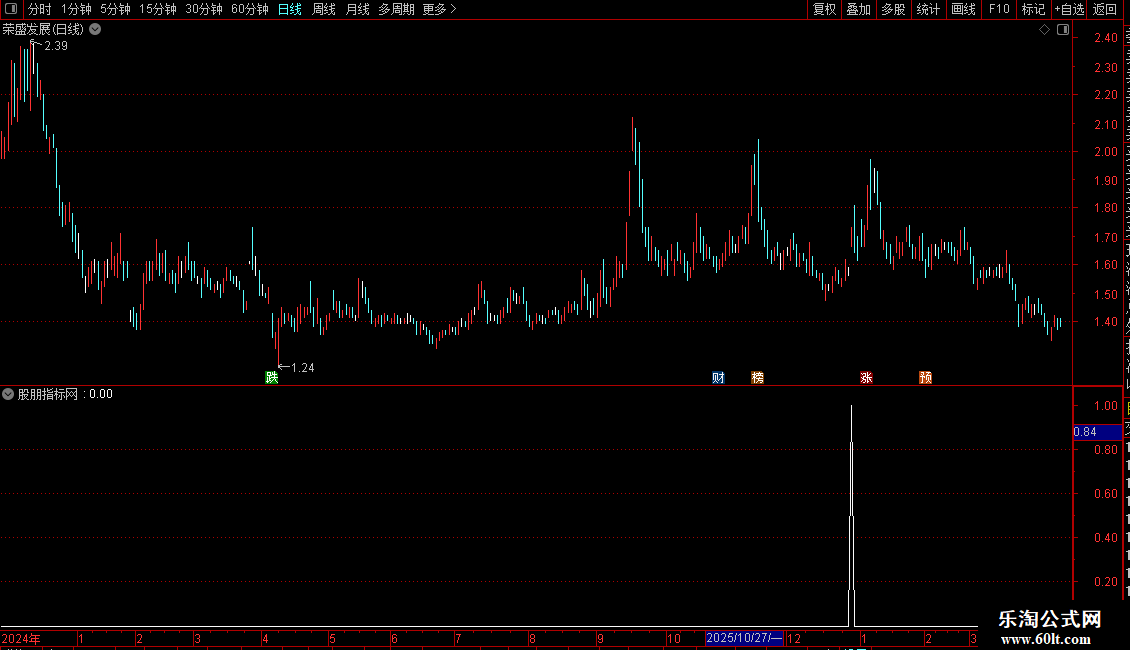Toggle the right side panel icon
The width and height of the screenshot is (1130, 650).
(x=1063, y=30)
